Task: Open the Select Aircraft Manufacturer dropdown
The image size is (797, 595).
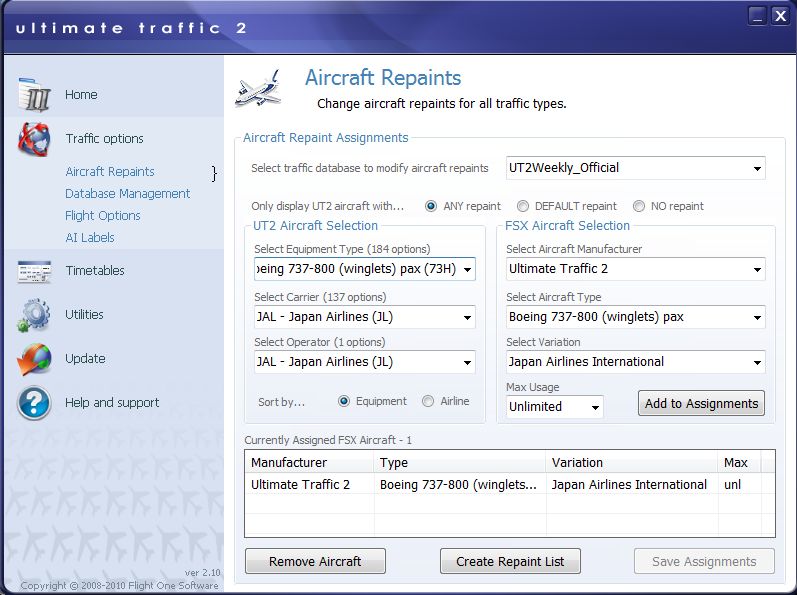Action: pos(635,269)
